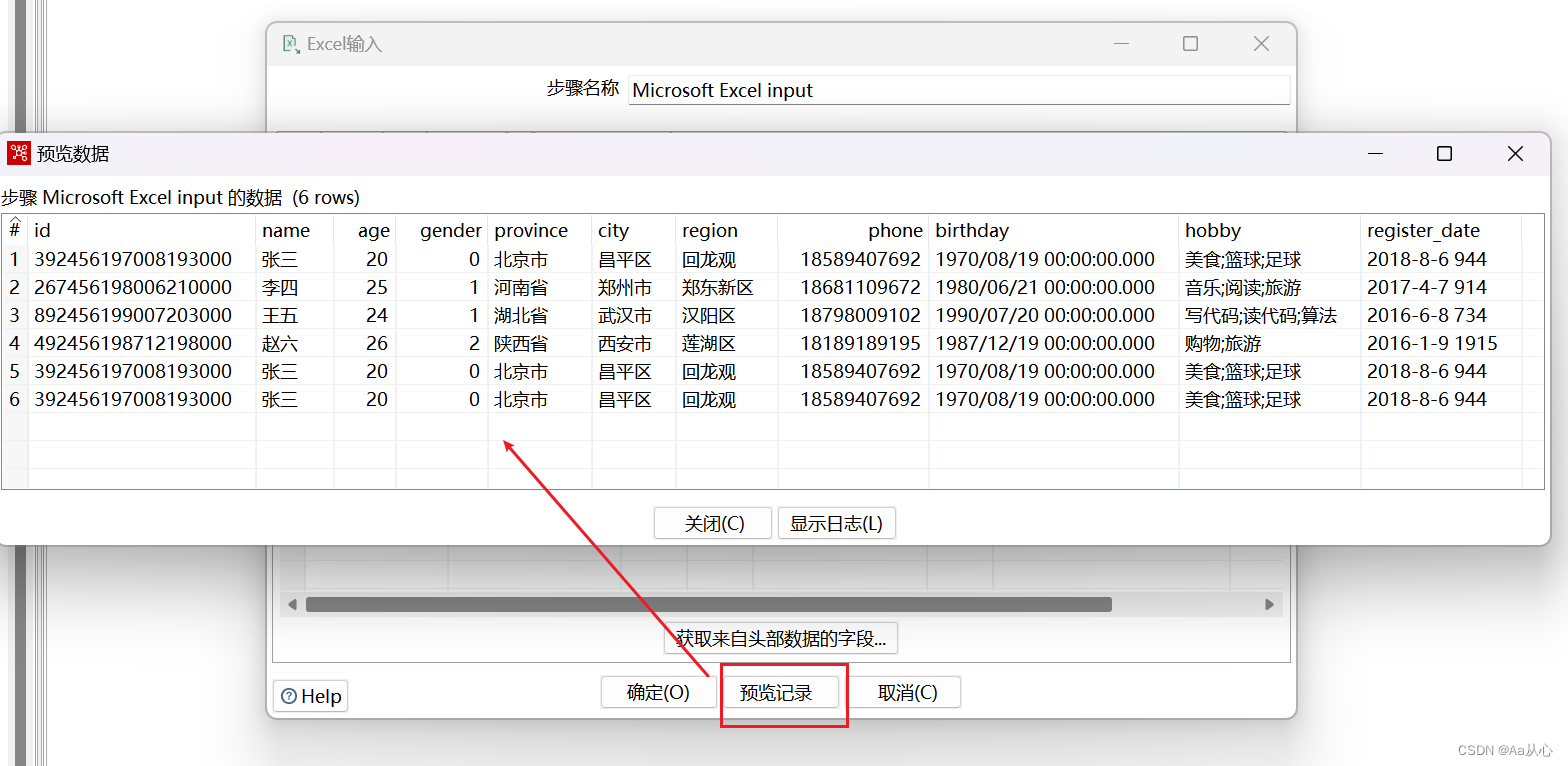Click the gender column header

(x=442, y=230)
